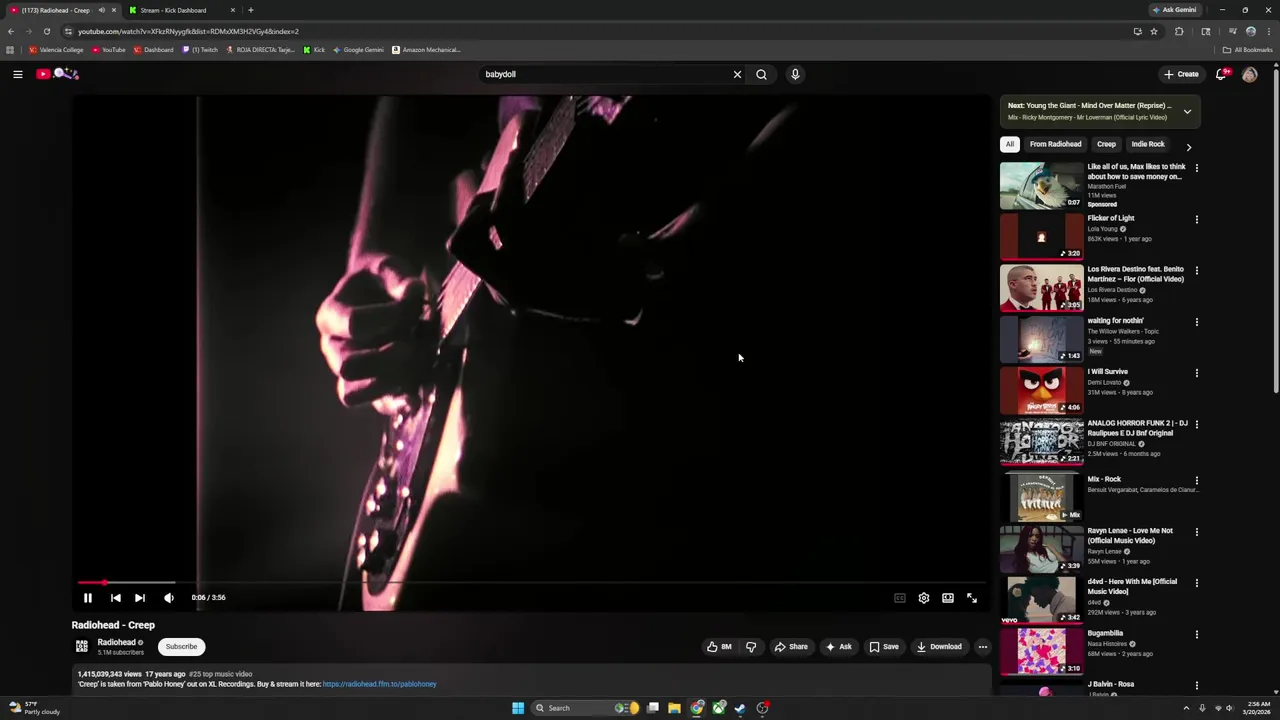Open radiohead.ffm.to/pablohoney link
The image size is (1280, 720).
[x=379, y=684]
